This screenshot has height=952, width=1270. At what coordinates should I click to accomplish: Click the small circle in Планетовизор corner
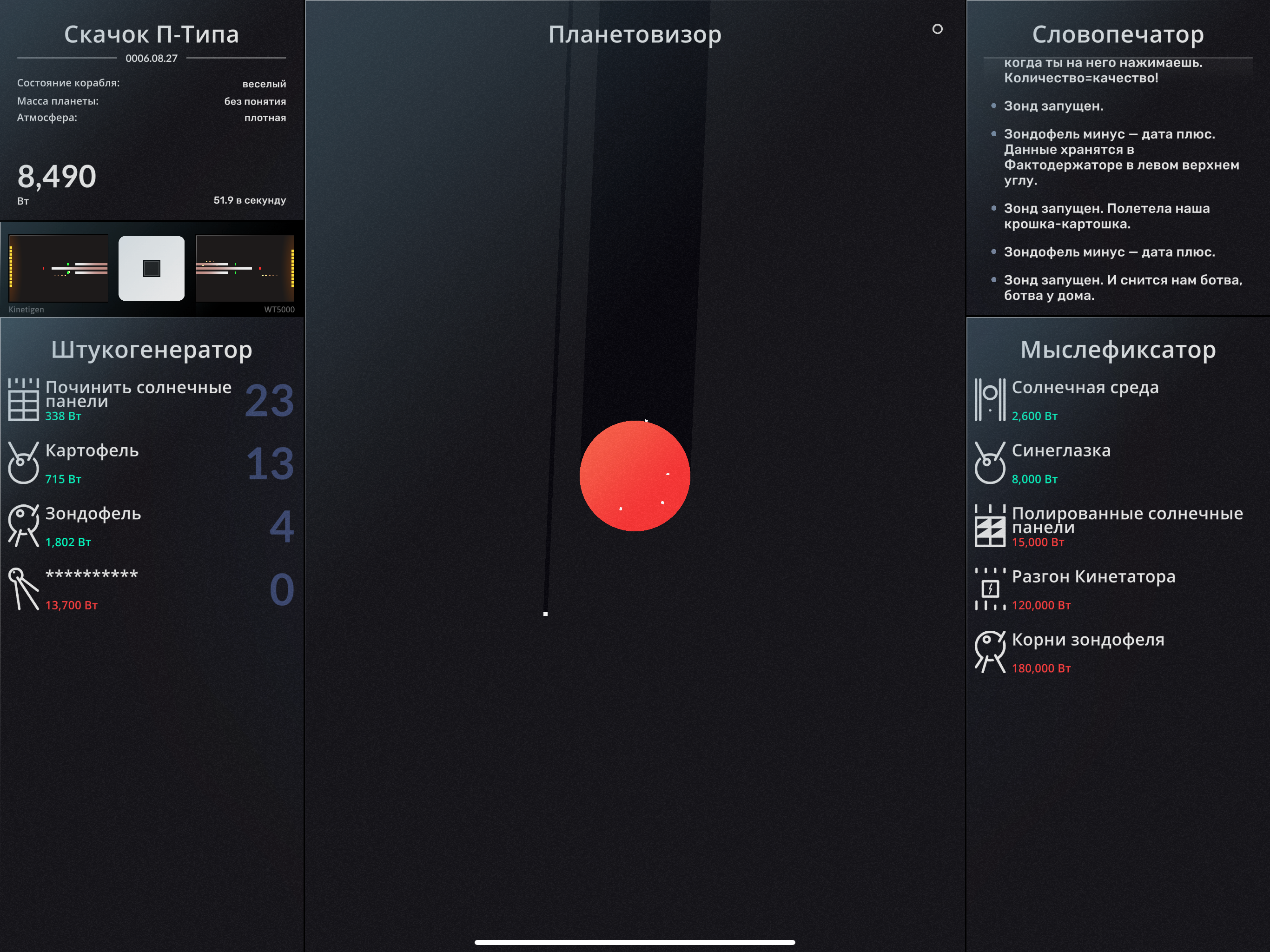coord(938,29)
